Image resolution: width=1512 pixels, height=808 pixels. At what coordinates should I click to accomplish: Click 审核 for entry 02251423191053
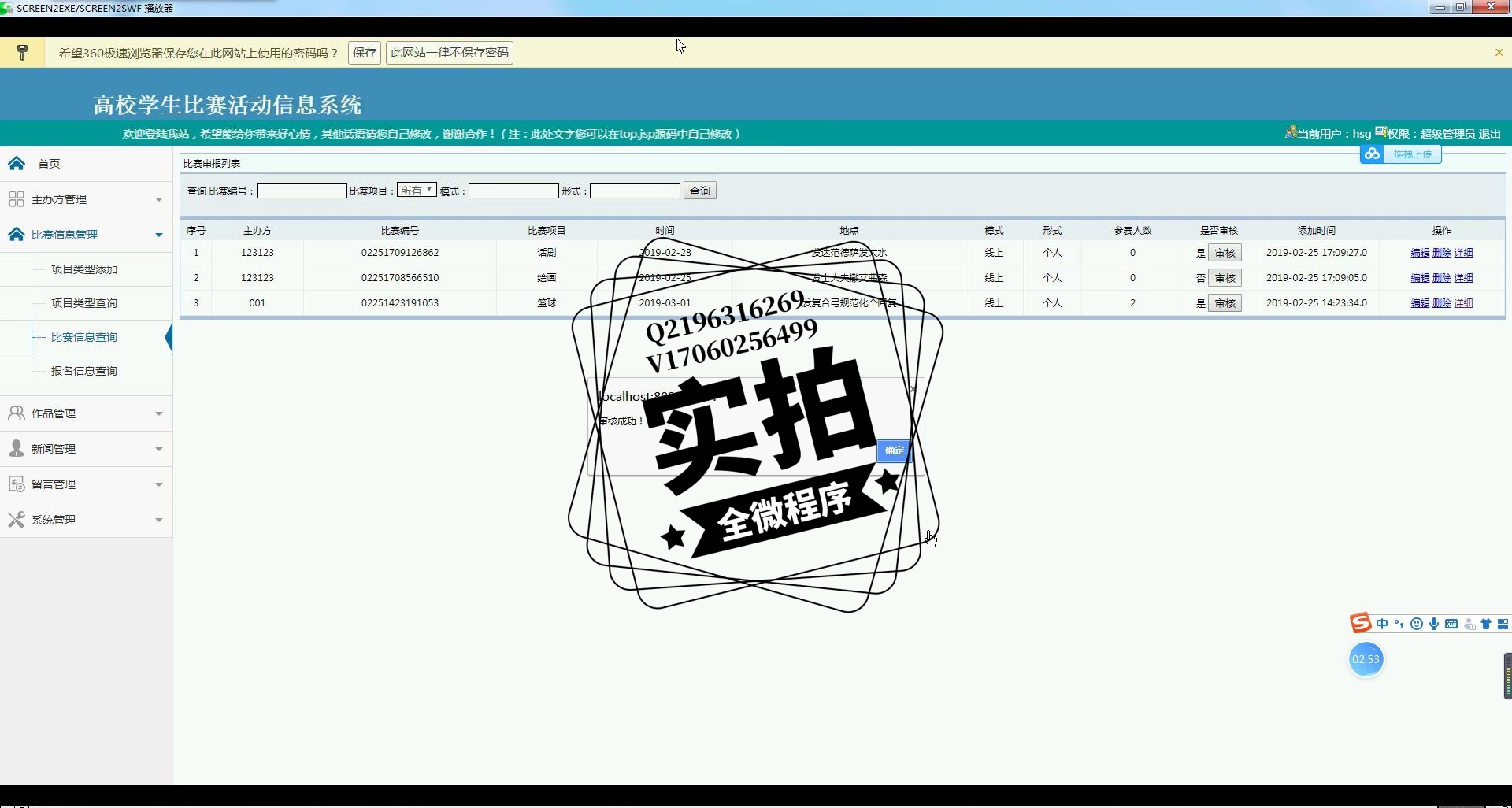pos(1225,303)
